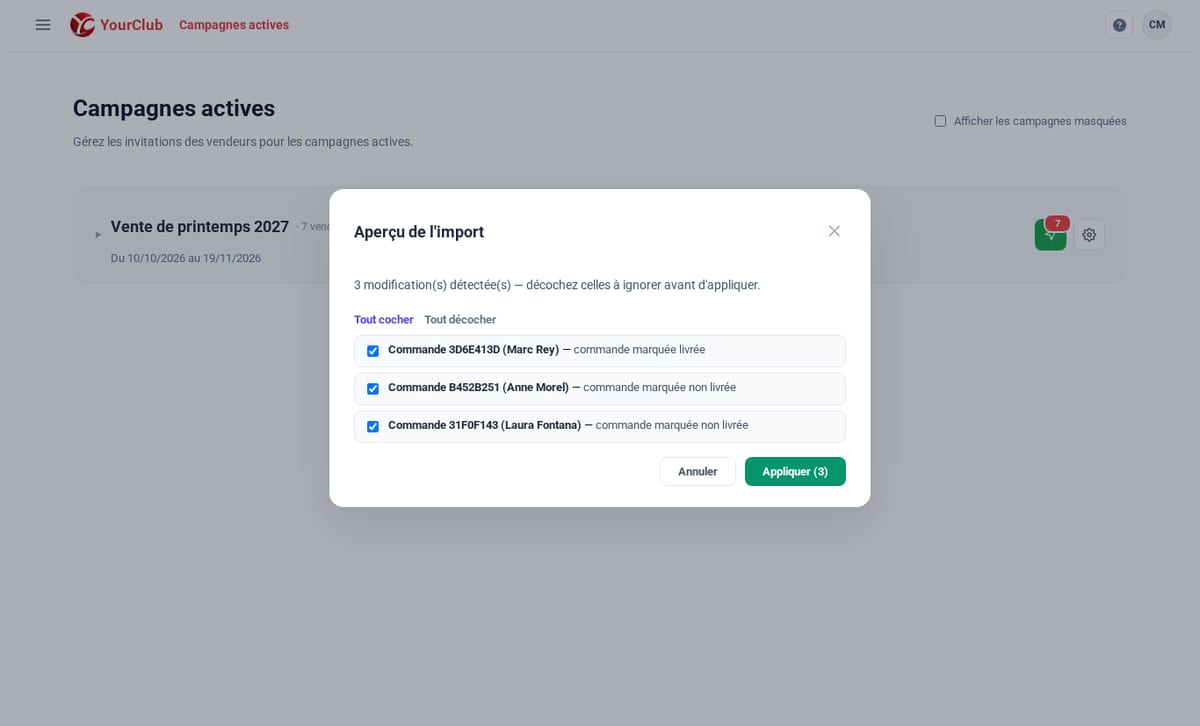Click the date range 'Du 10/10/2026 au 19/11/2026'
This screenshot has height=726, width=1200.
(x=186, y=258)
